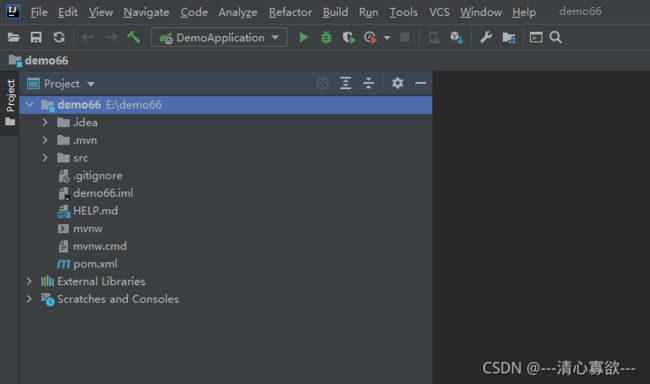Open the Analyze menu

pos(238,12)
